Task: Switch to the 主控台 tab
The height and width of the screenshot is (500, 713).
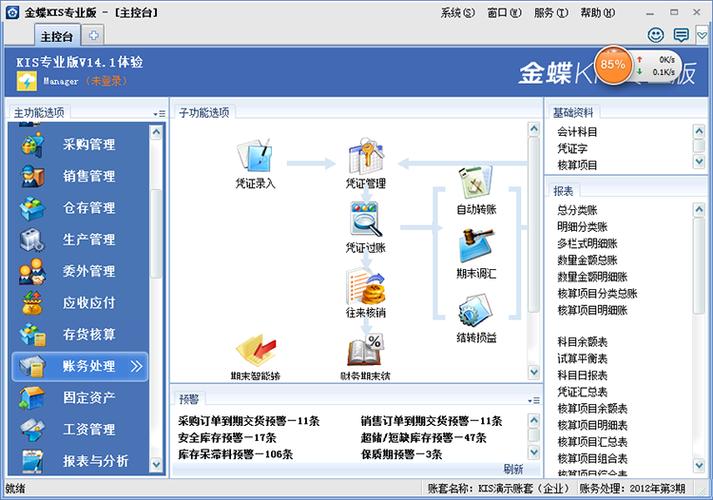Action: pos(57,36)
